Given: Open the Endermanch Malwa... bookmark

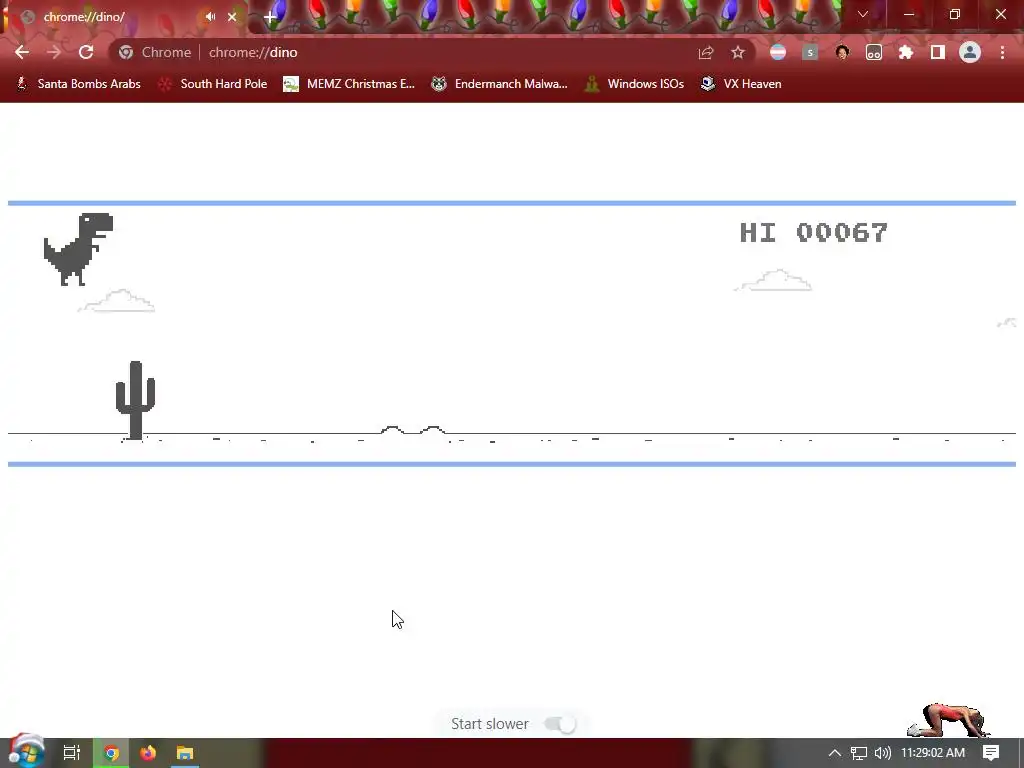Looking at the screenshot, I should pos(500,84).
